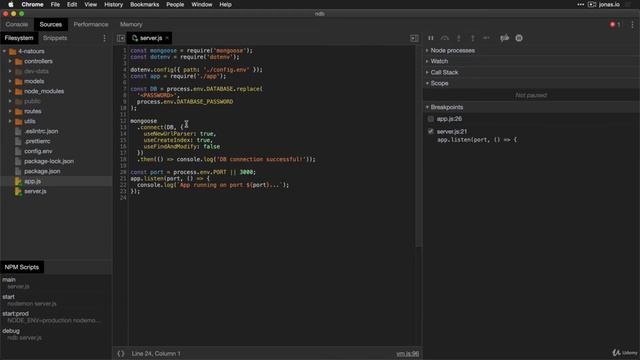Pretty-print the code with braces icon

click(121, 353)
